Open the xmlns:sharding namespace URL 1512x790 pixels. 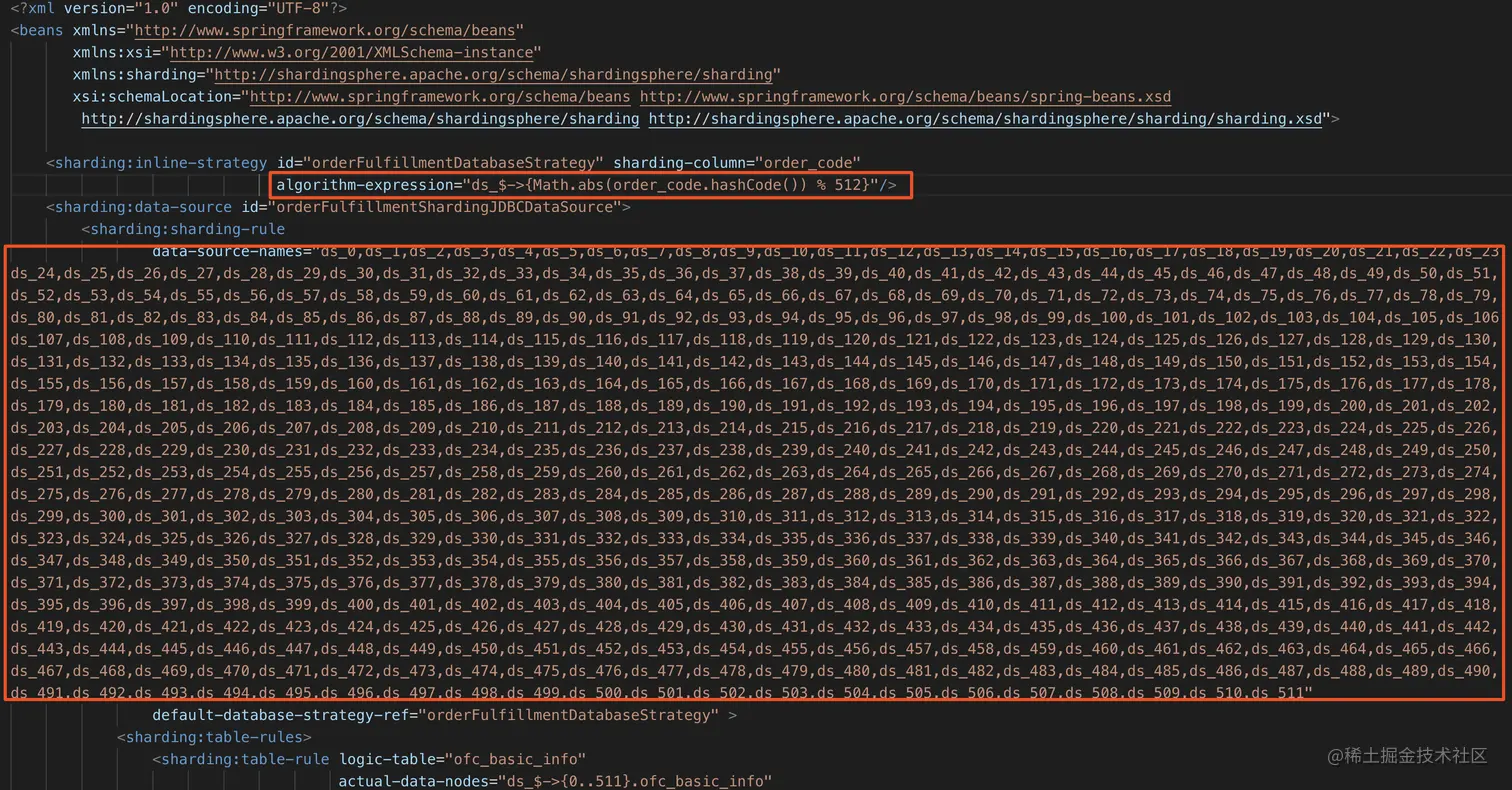pos(493,75)
